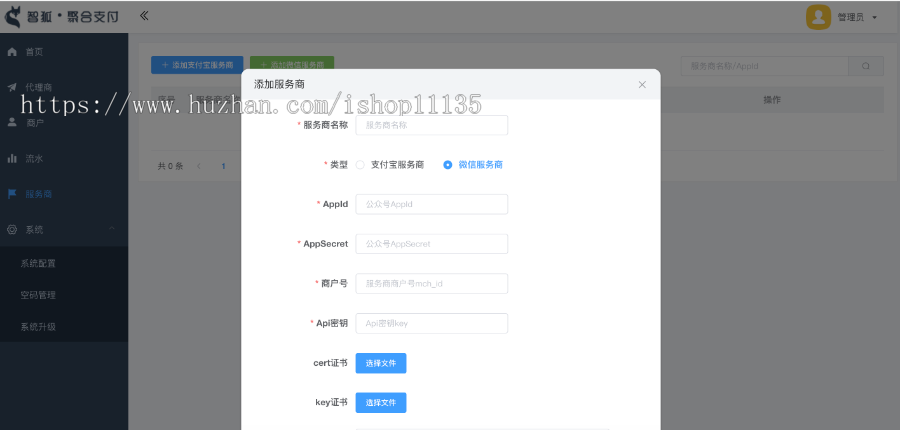
Task: Collapse the sidebar with the double-chevron icon
Action: pos(144,16)
